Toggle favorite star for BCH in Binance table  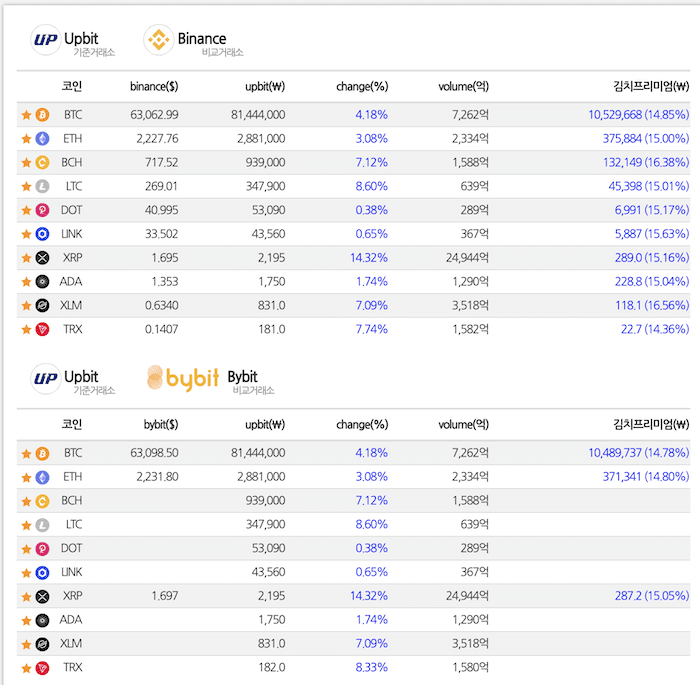(x=26, y=162)
